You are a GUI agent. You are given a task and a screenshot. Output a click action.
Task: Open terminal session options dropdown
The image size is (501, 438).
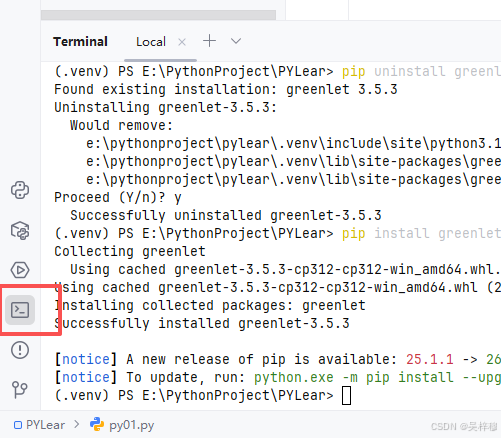pos(236,41)
